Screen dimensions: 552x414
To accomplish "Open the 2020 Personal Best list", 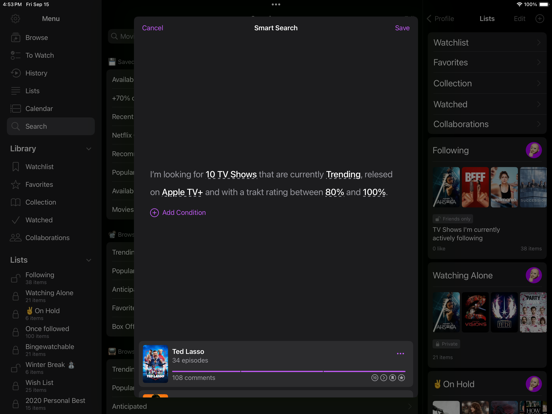I will (51, 403).
